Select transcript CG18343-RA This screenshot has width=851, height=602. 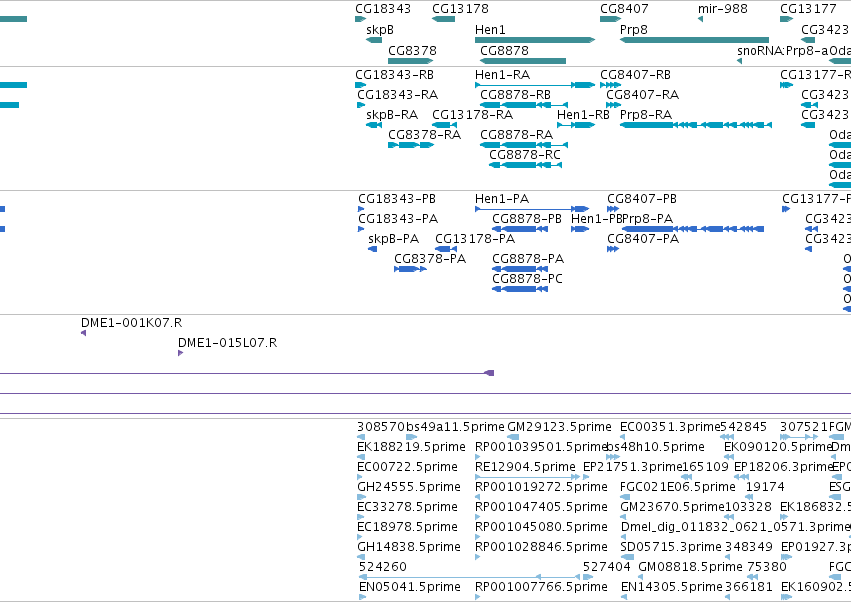click(x=397, y=94)
